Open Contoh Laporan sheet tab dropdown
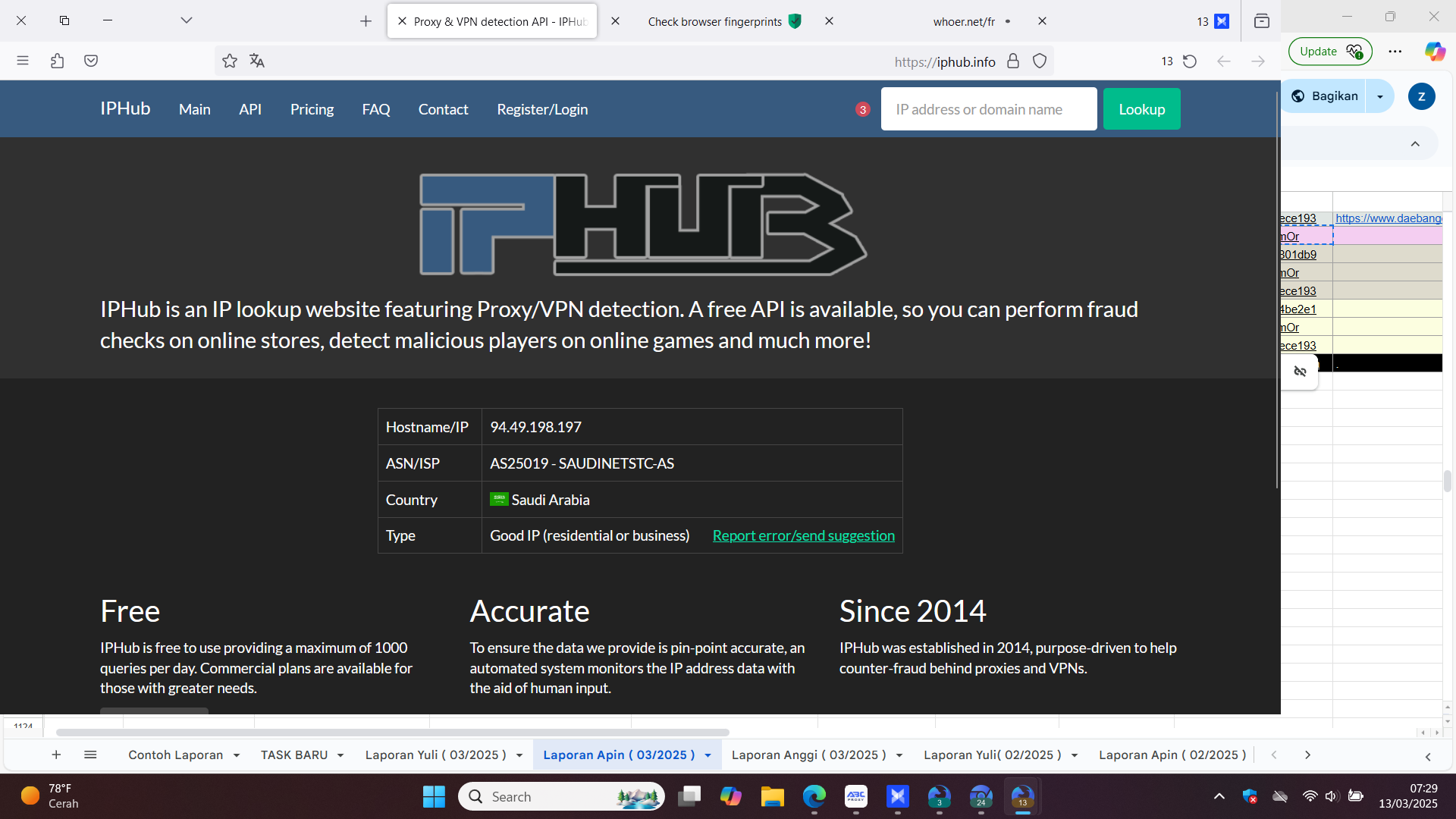 tap(237, 755)
